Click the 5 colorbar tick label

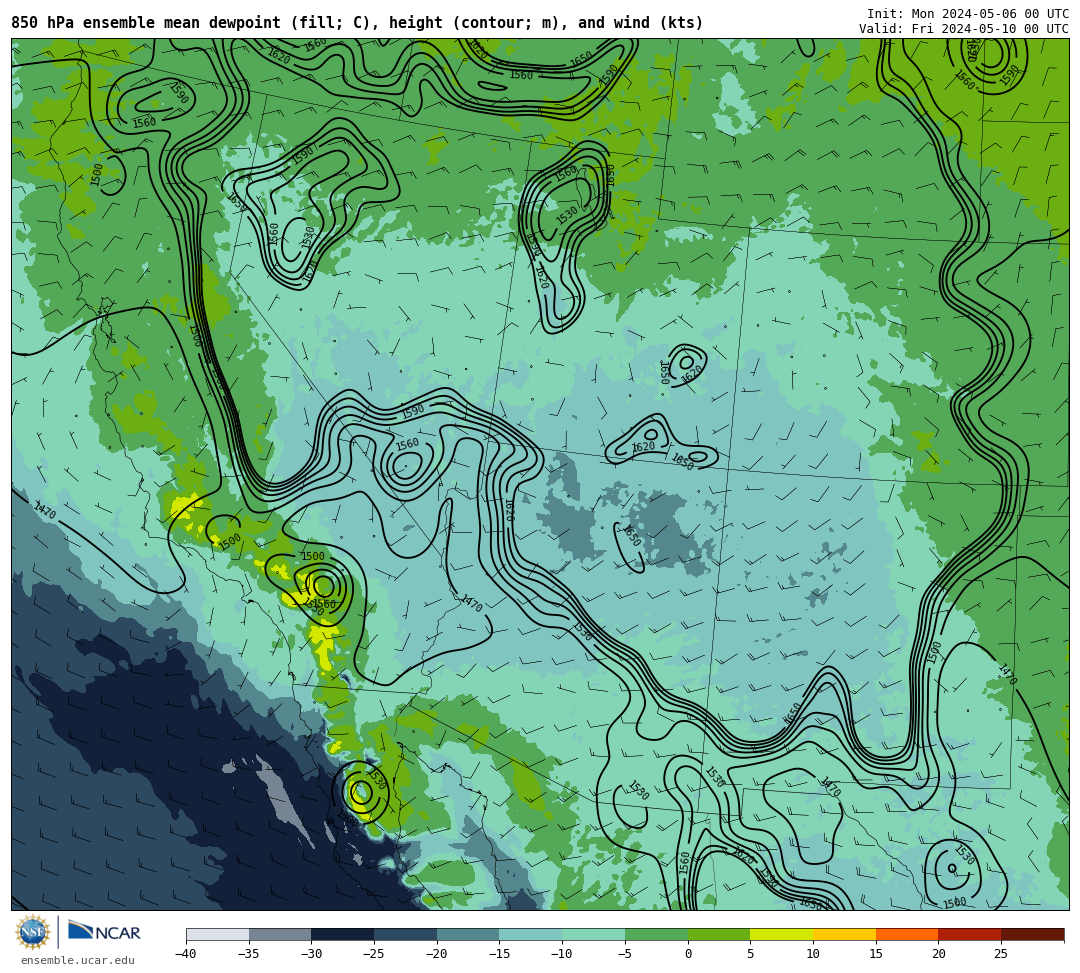751,954
